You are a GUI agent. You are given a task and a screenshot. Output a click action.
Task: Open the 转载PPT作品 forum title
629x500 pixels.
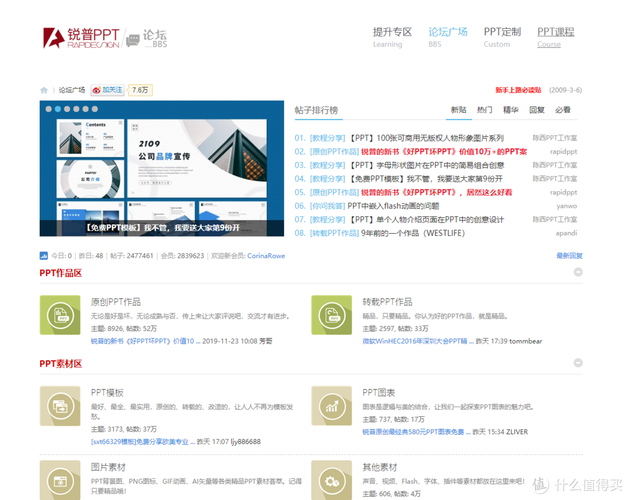(387, 302)
